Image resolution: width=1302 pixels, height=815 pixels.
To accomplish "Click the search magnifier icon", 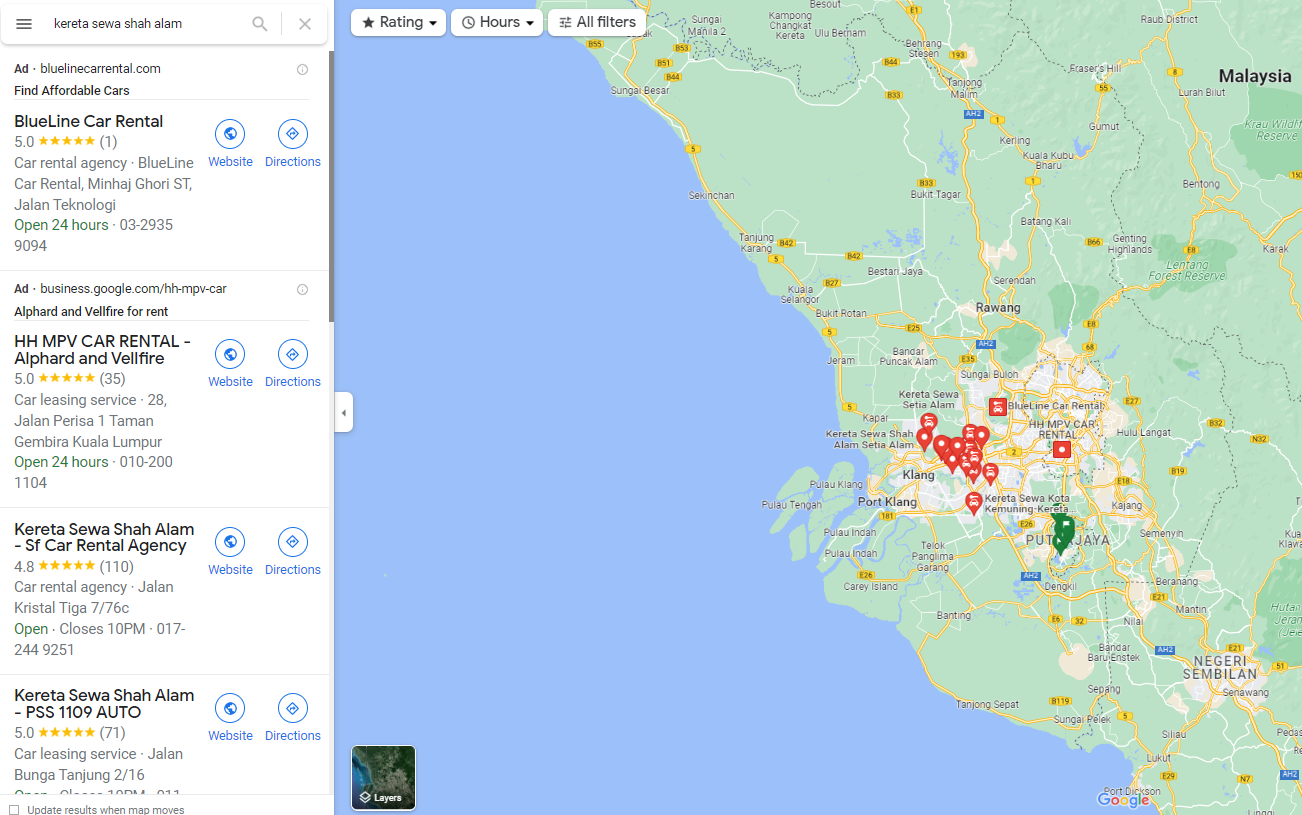I will click(x=260, y=24).
